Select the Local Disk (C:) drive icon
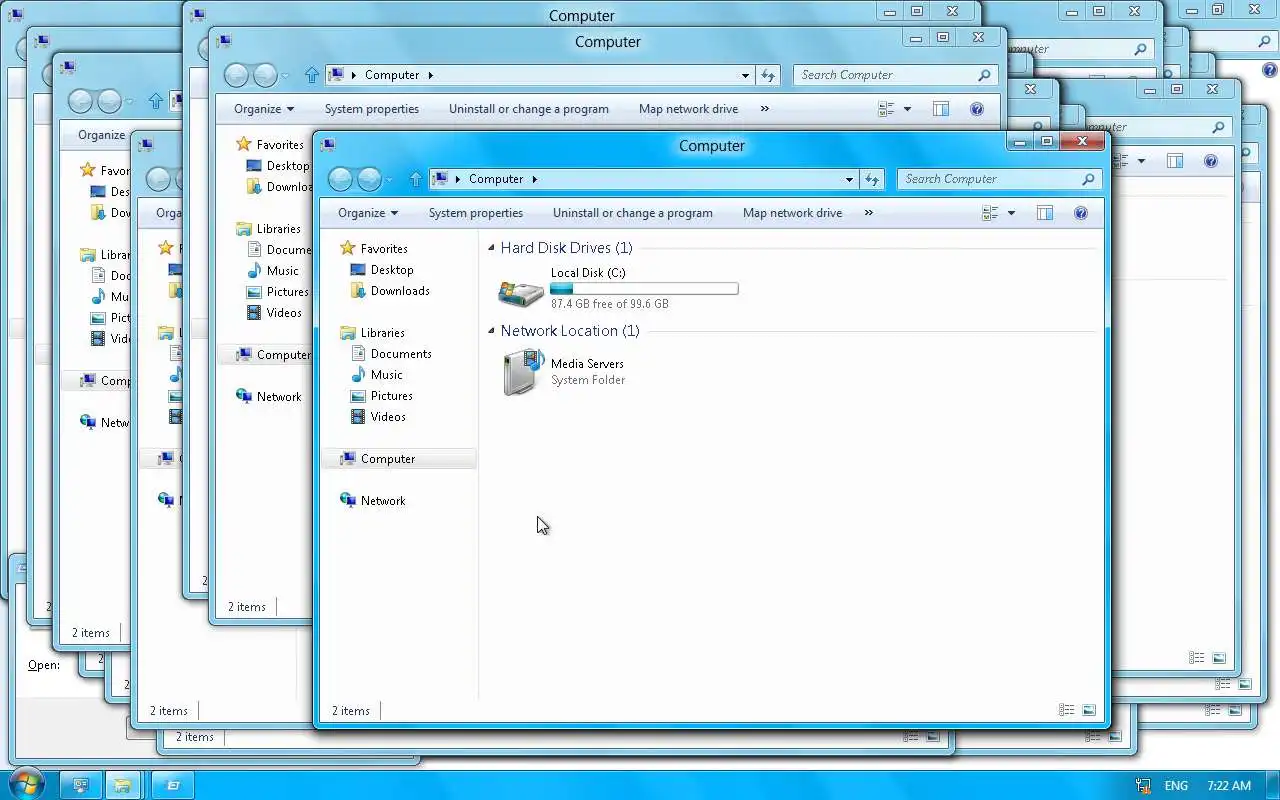 pyautogui.click(x=520, y=291)
